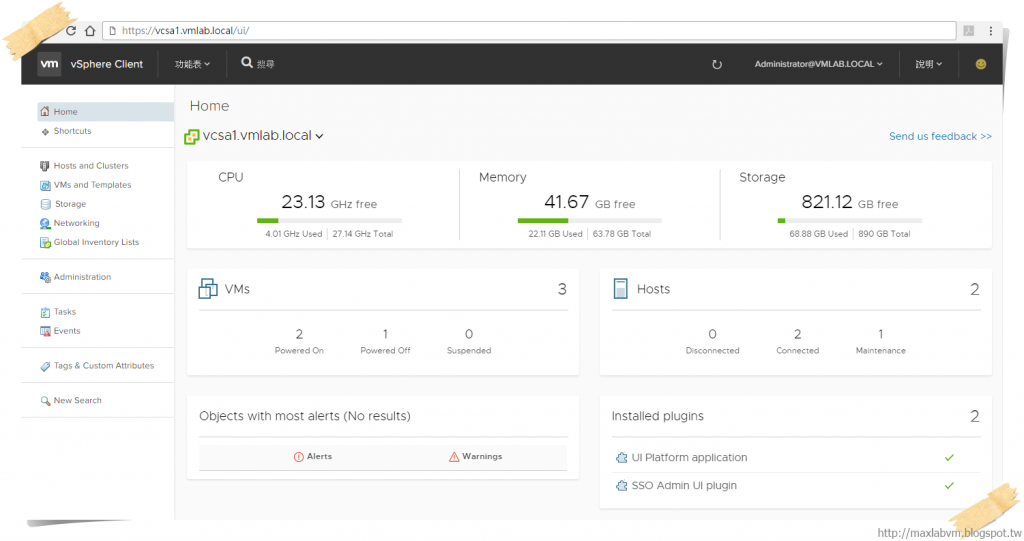1024x541 pixels.
Task: Click the UI Platform application plugin icon
Action: click(621, 457)
